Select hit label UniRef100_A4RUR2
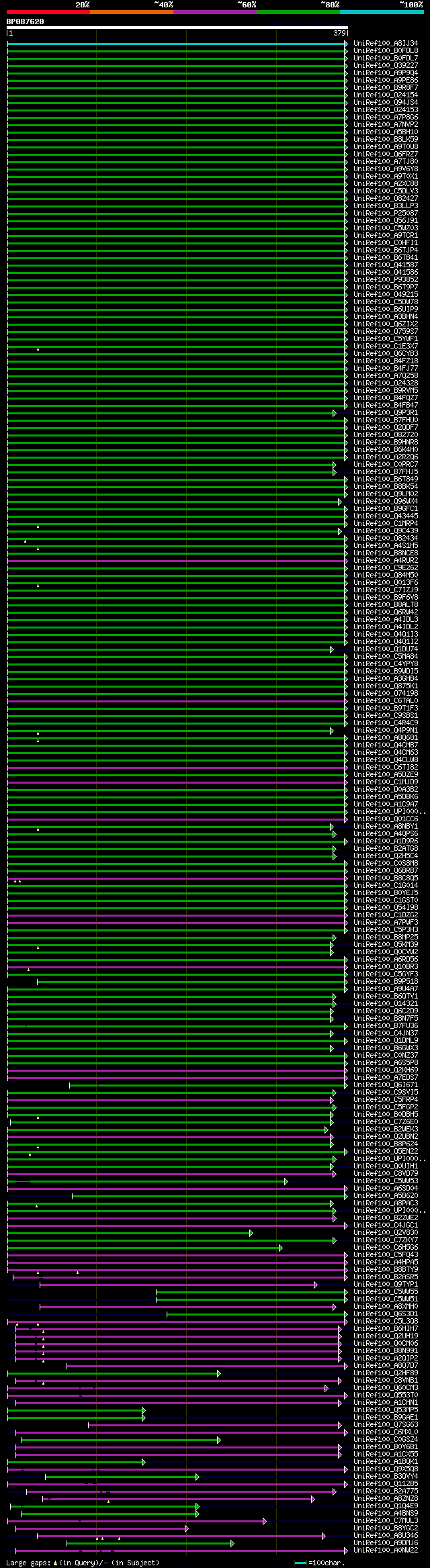This screenshot has width=430, height=1568. (x=386, y=561)
